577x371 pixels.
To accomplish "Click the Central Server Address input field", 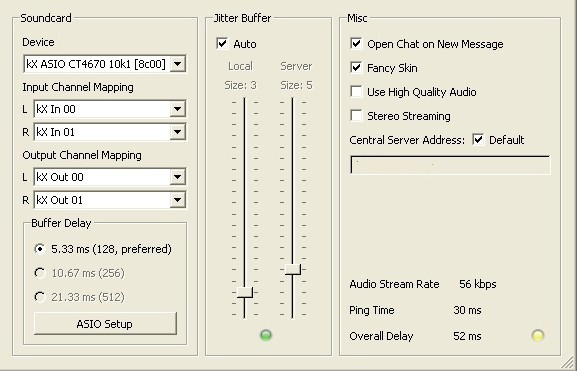I will [x=450, y=165].
